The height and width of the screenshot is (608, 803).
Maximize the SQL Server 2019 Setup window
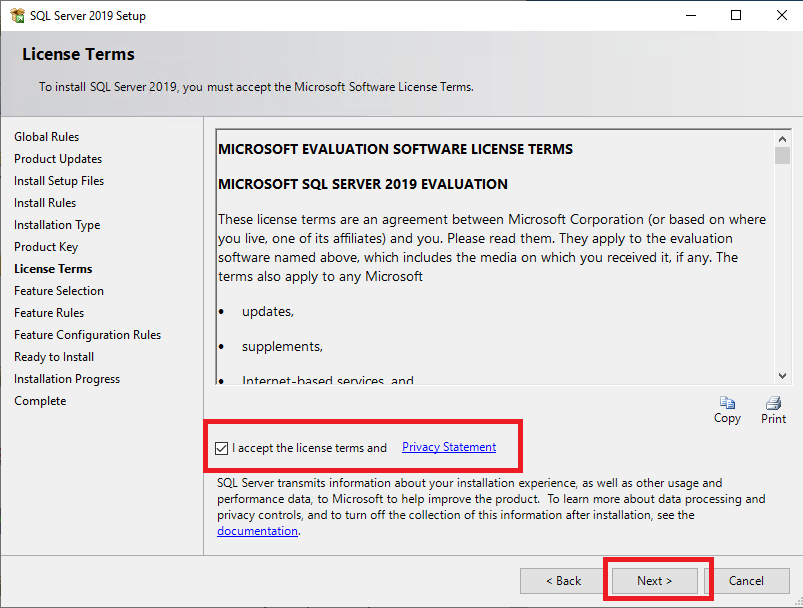coord(736,15)
